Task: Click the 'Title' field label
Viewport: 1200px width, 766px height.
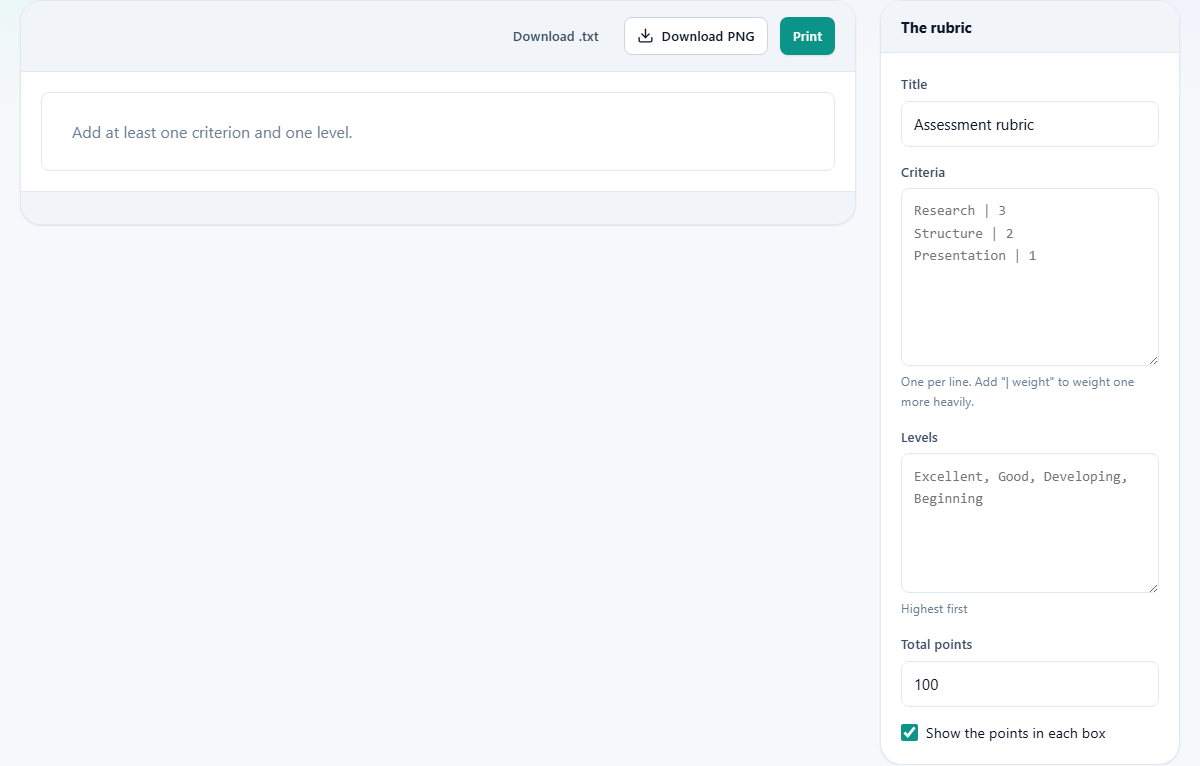Action: tap(914, 85)
